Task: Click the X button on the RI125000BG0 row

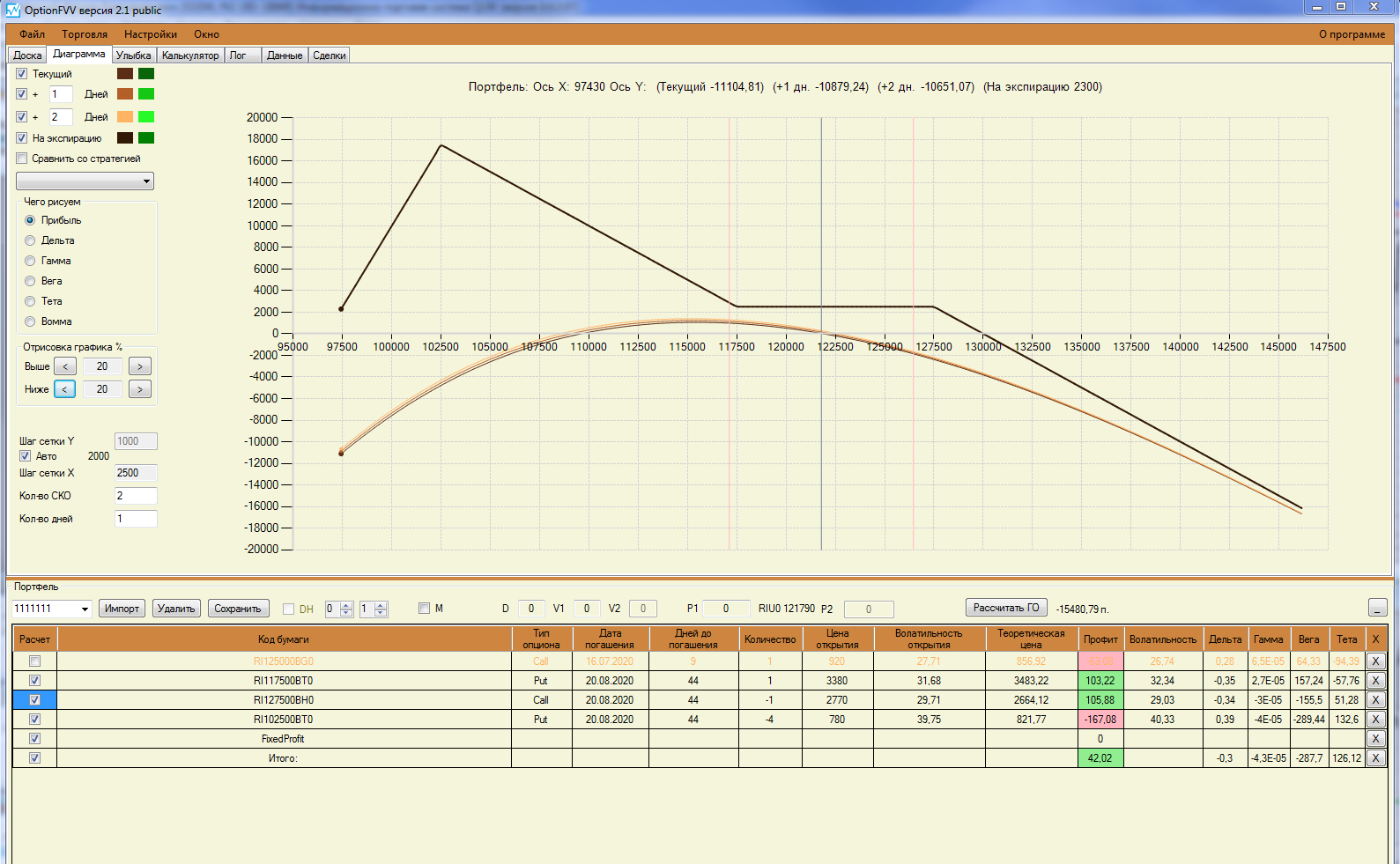Action: tap(1375, 661)
